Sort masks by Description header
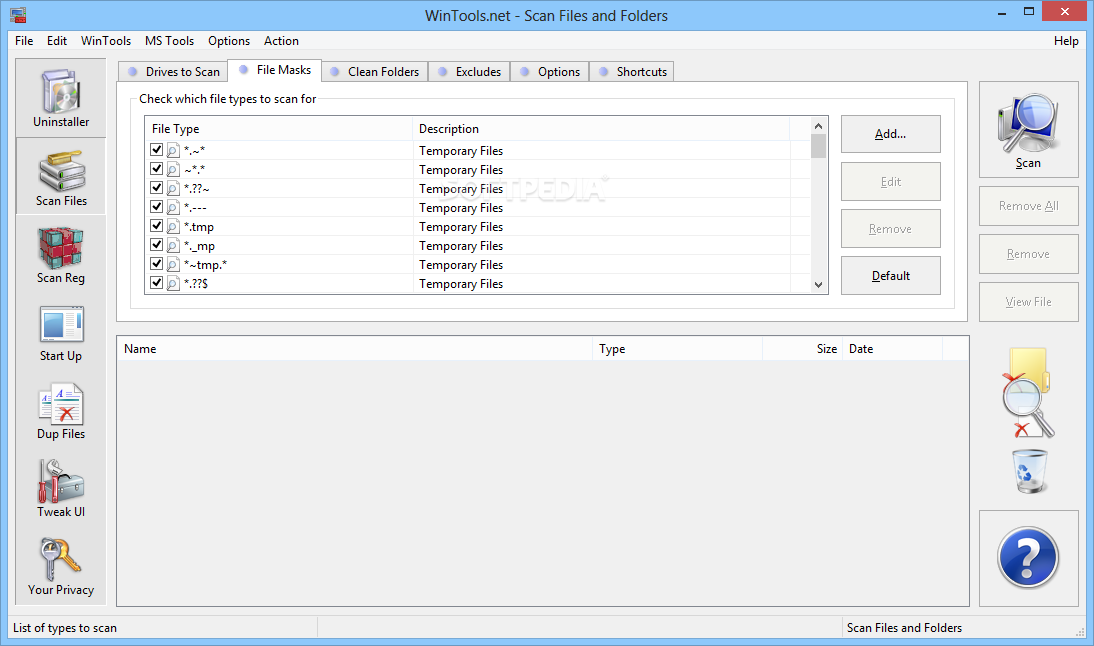 click(601, 129)
